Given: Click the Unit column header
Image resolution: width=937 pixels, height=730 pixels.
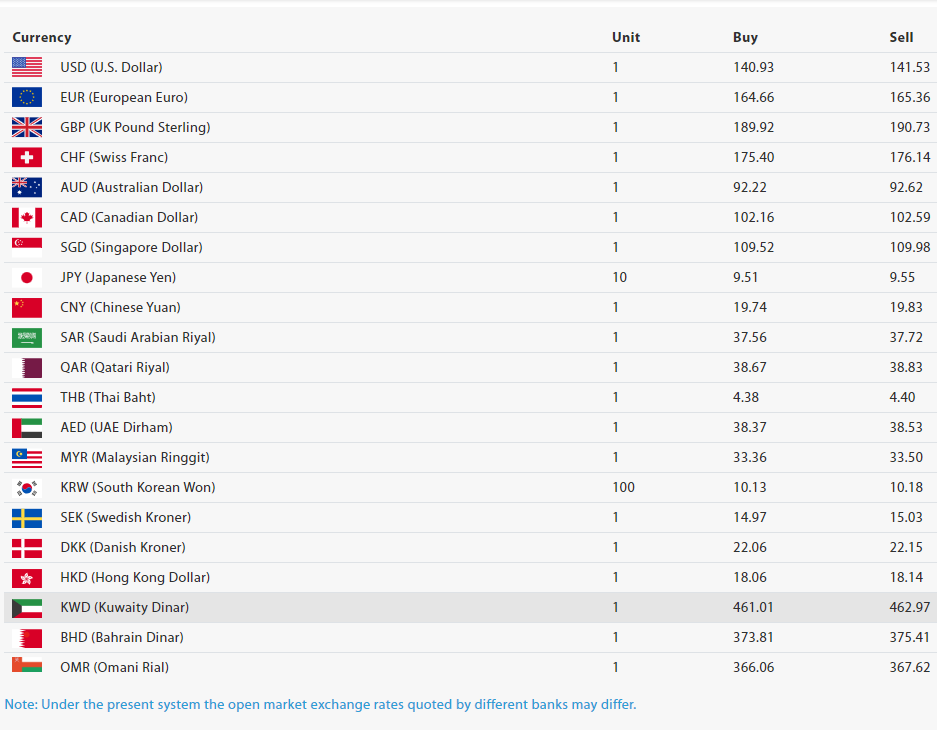Looking at the screenshot, I should 626,37.
